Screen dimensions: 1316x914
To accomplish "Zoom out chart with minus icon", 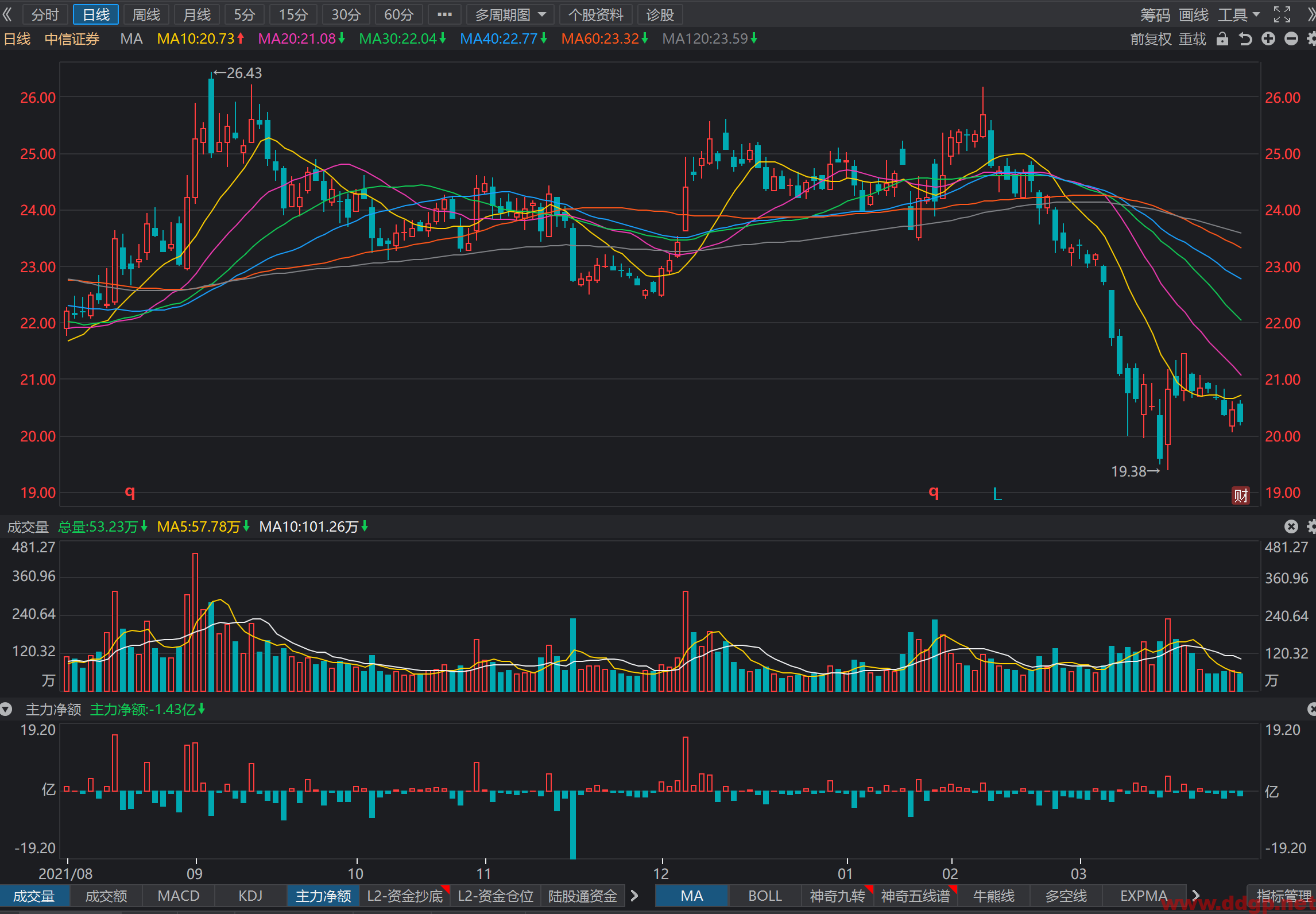I will [x=1291, y=38].
